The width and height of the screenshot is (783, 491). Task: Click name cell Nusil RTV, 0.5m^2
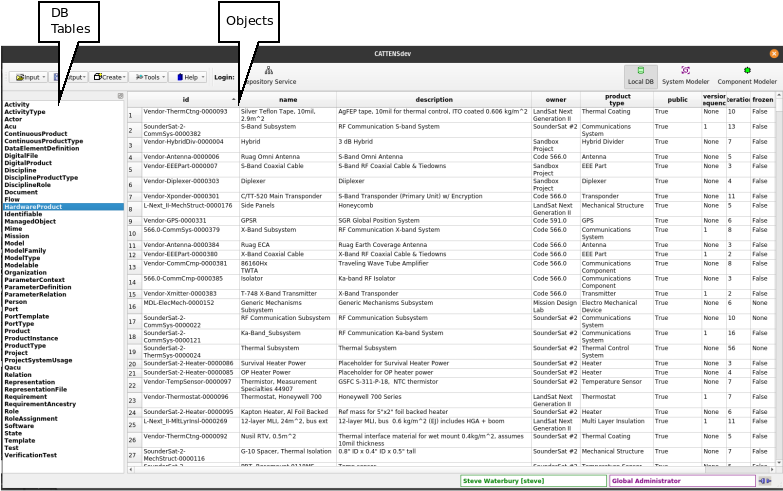tap(288, 440)
